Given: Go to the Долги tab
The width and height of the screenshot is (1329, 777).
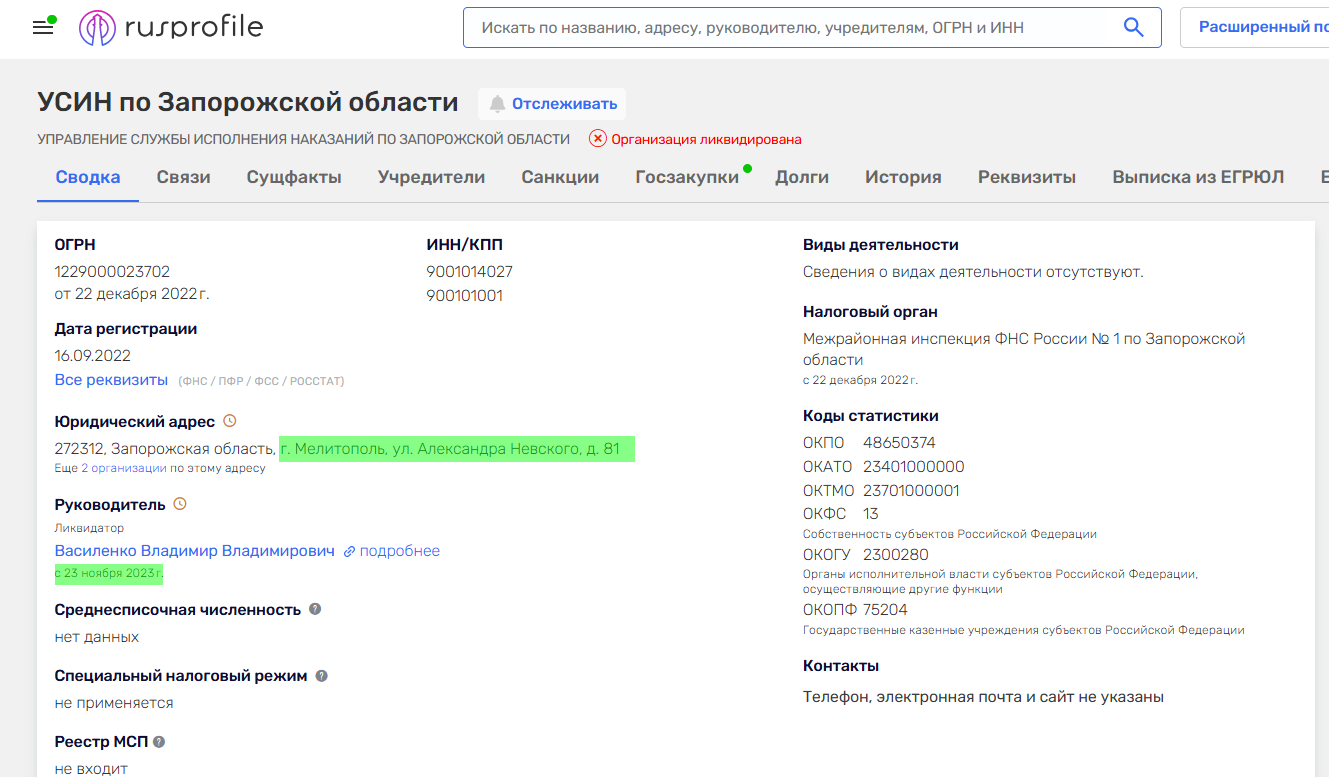Looking at the screenshot, I should point(802,177).
